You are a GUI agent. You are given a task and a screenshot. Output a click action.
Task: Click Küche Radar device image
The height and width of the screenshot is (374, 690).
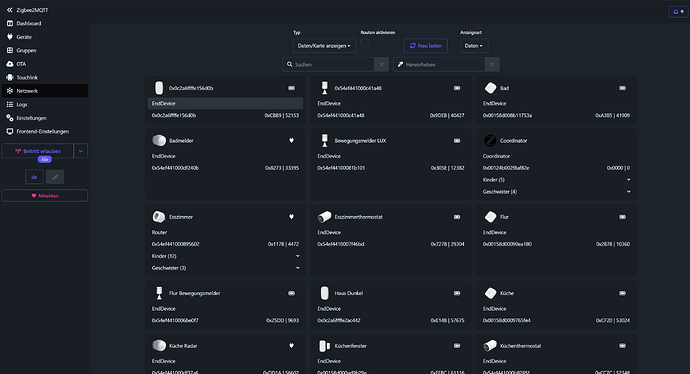click(159, 345)
